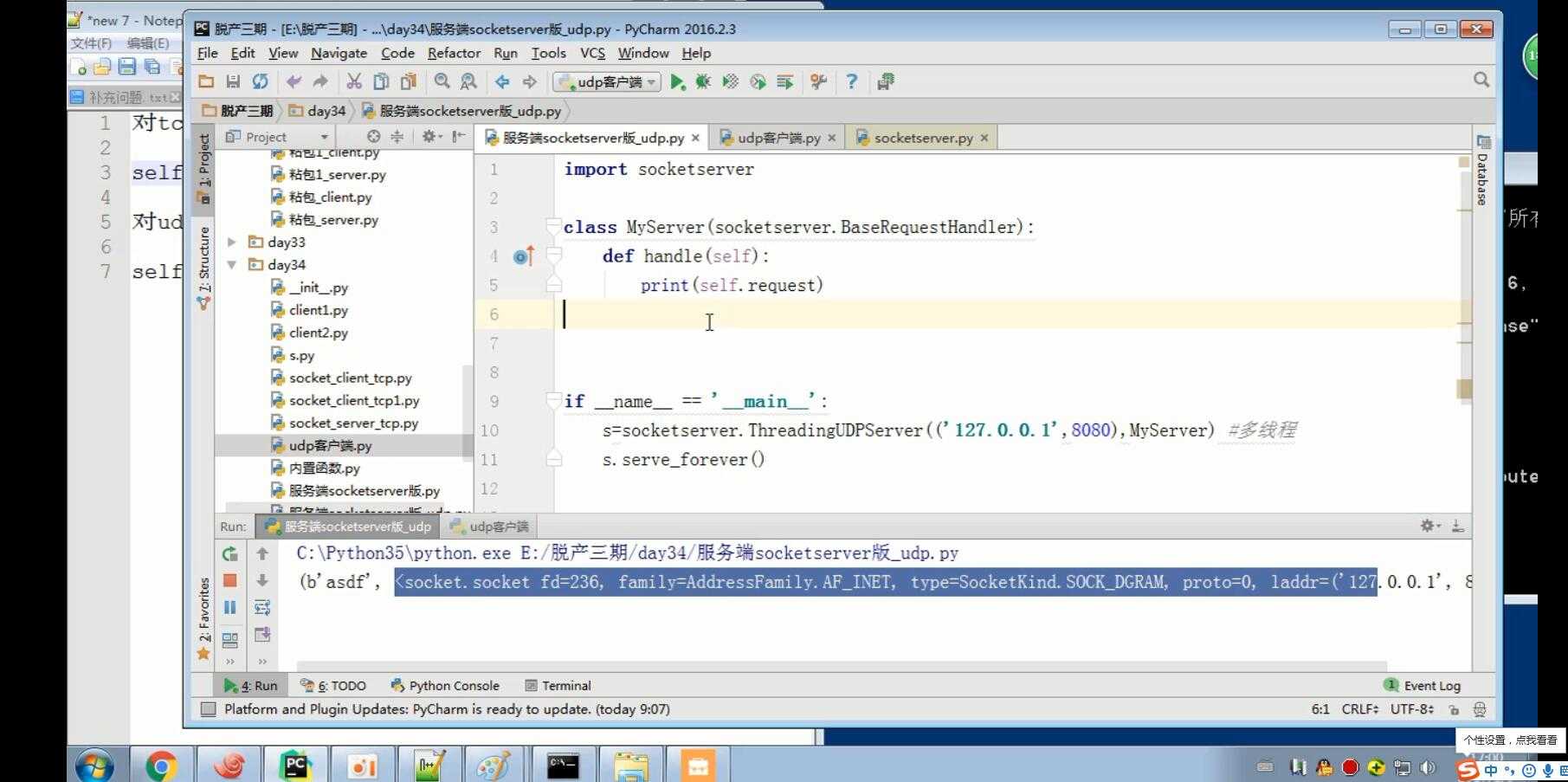The height and width of the screenshot is (782, 1568).
Task: Toggle the Structure side panel
Action: tap(203, 268)
